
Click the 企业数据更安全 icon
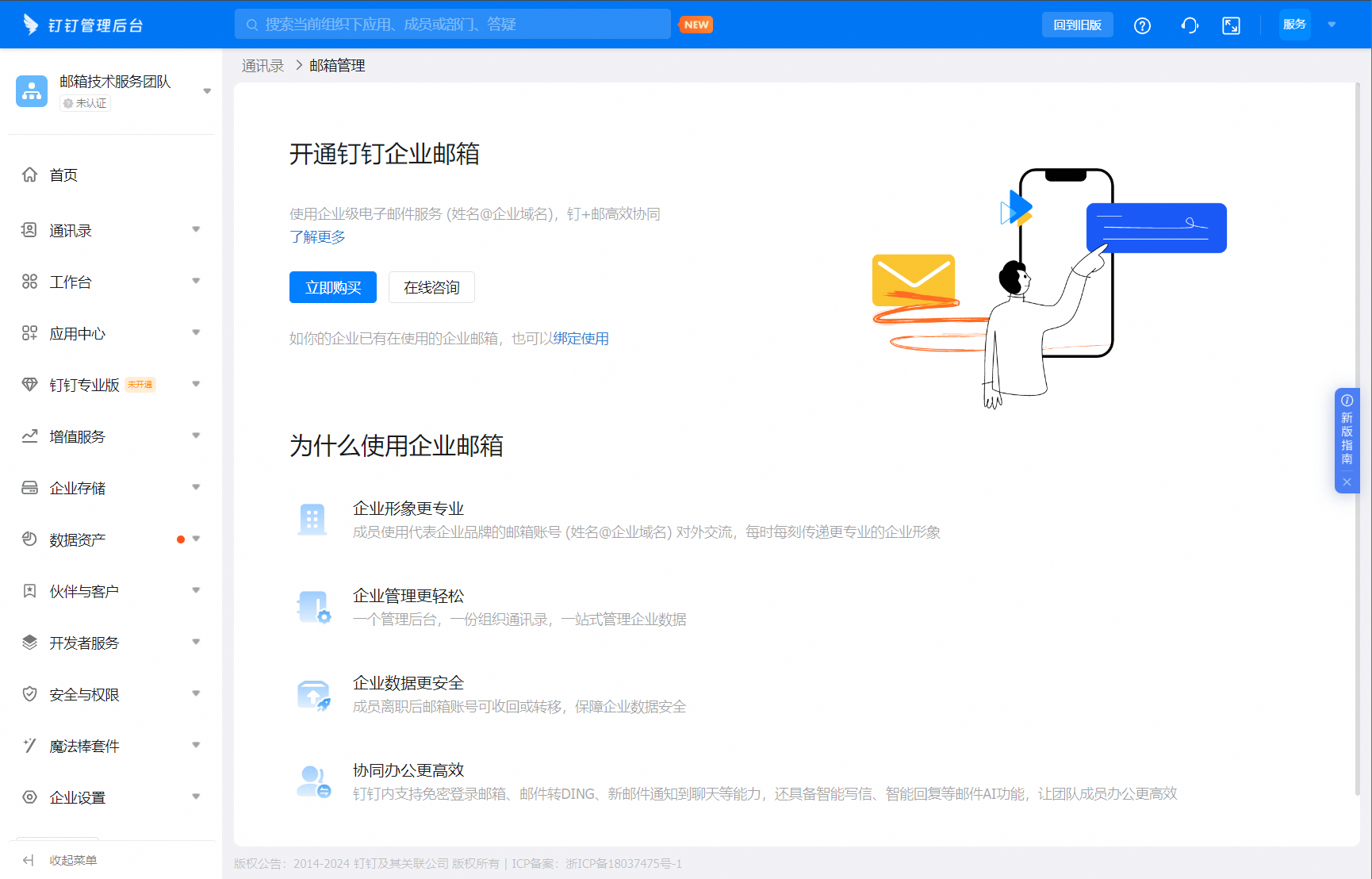point(313,694)
